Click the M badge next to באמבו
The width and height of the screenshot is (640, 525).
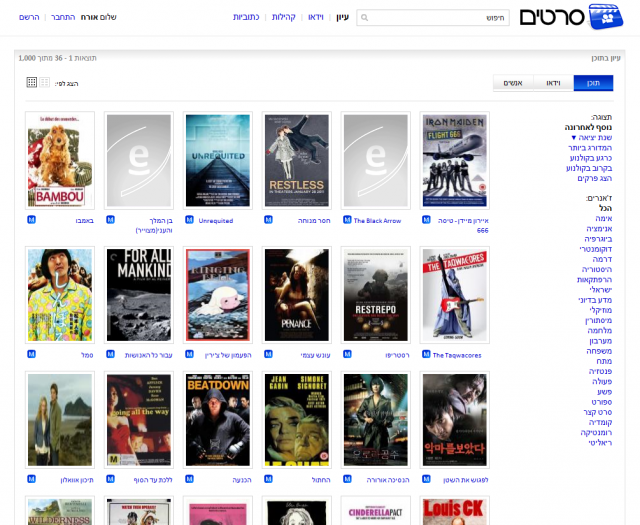(x=31, y=220)
